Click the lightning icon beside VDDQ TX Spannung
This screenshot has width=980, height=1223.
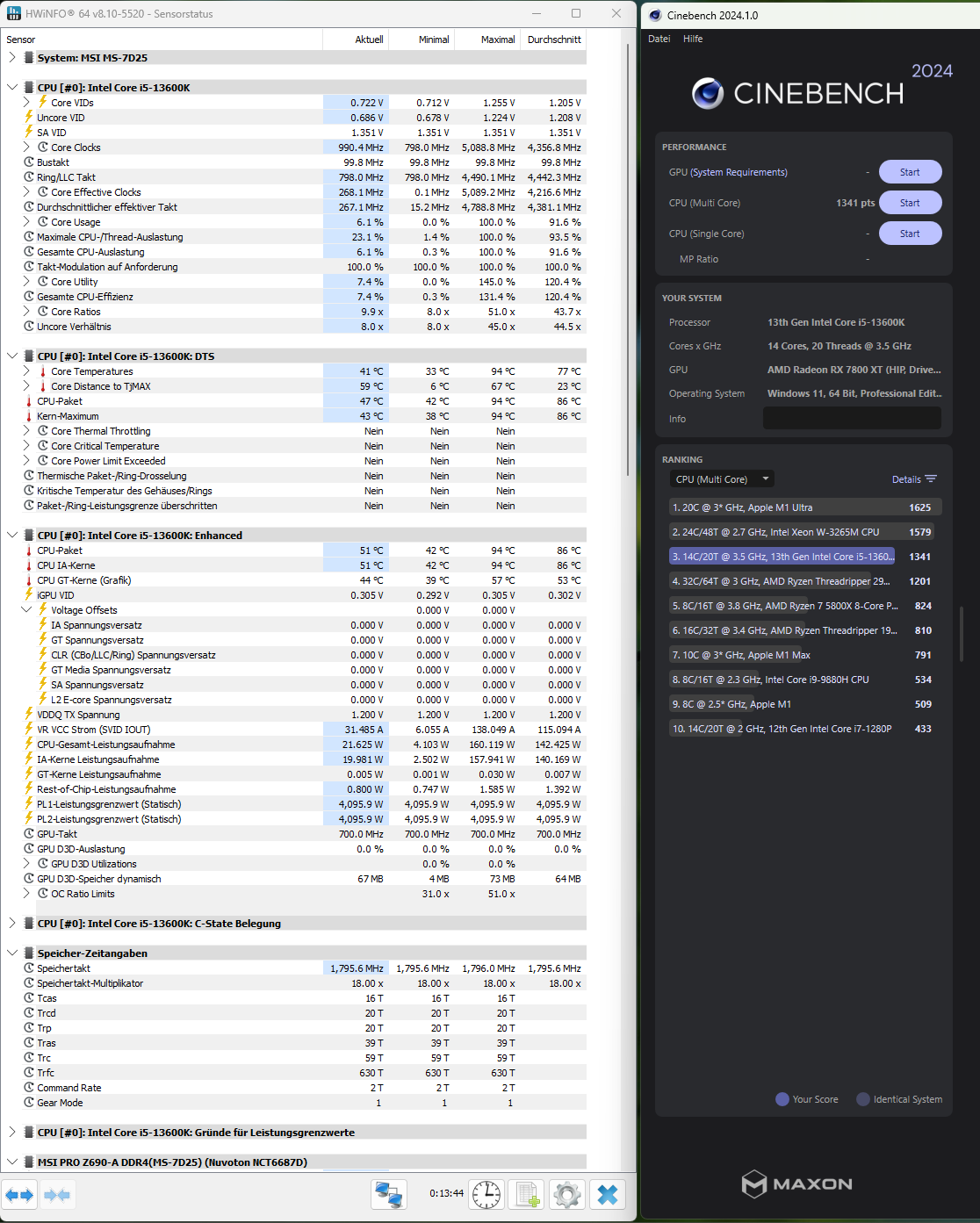click(29, 715)
